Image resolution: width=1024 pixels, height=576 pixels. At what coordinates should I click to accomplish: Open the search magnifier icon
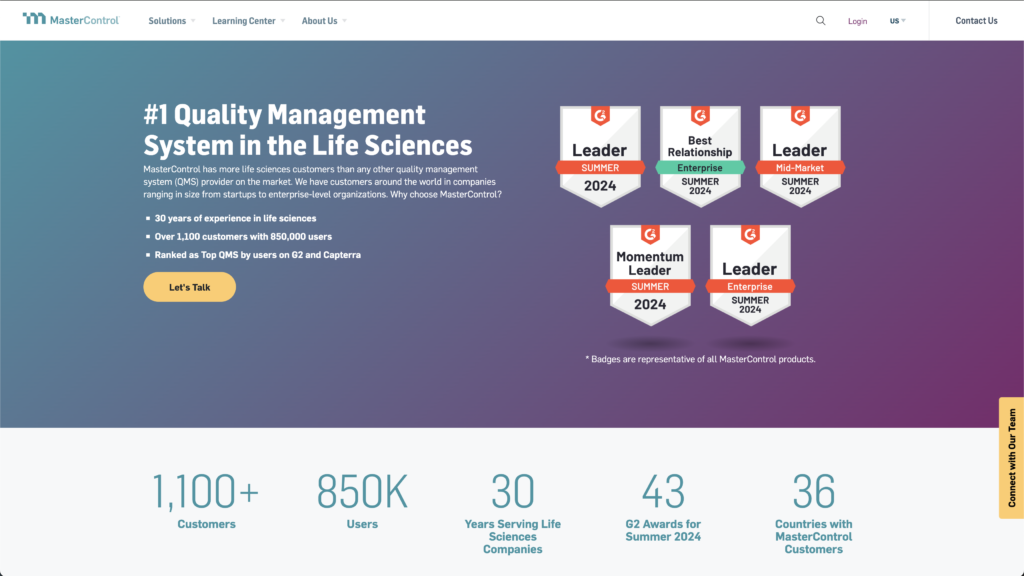tap(821, 20)
